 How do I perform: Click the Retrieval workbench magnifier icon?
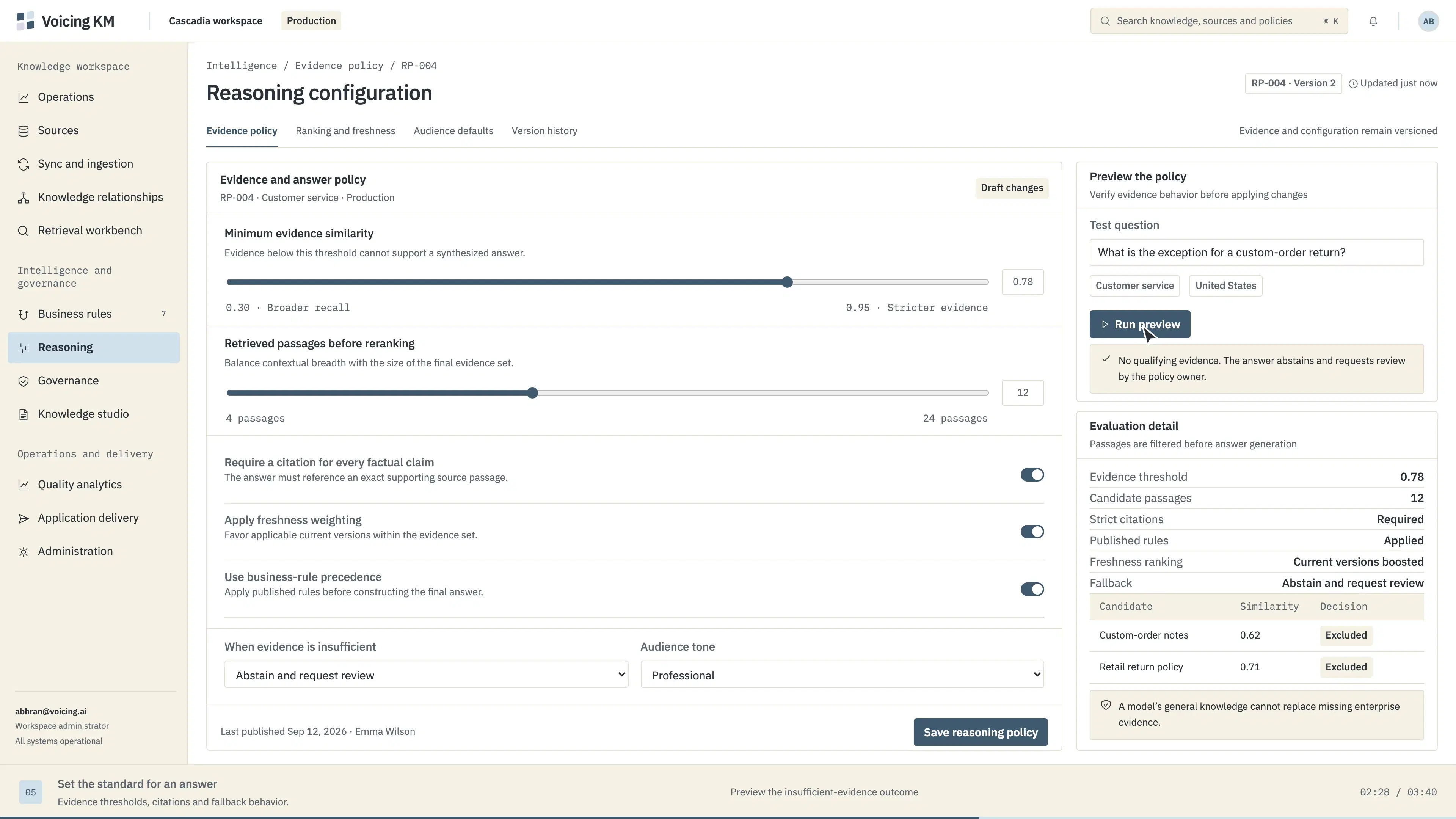[x=23, y=231]
